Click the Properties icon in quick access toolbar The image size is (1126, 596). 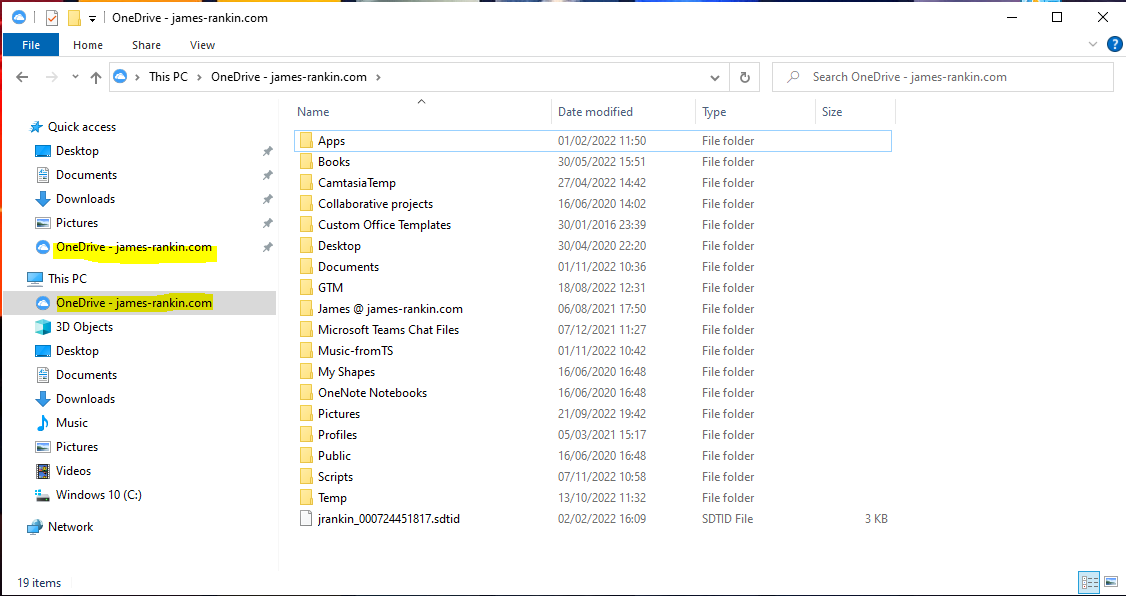click(x=52, y=18)
